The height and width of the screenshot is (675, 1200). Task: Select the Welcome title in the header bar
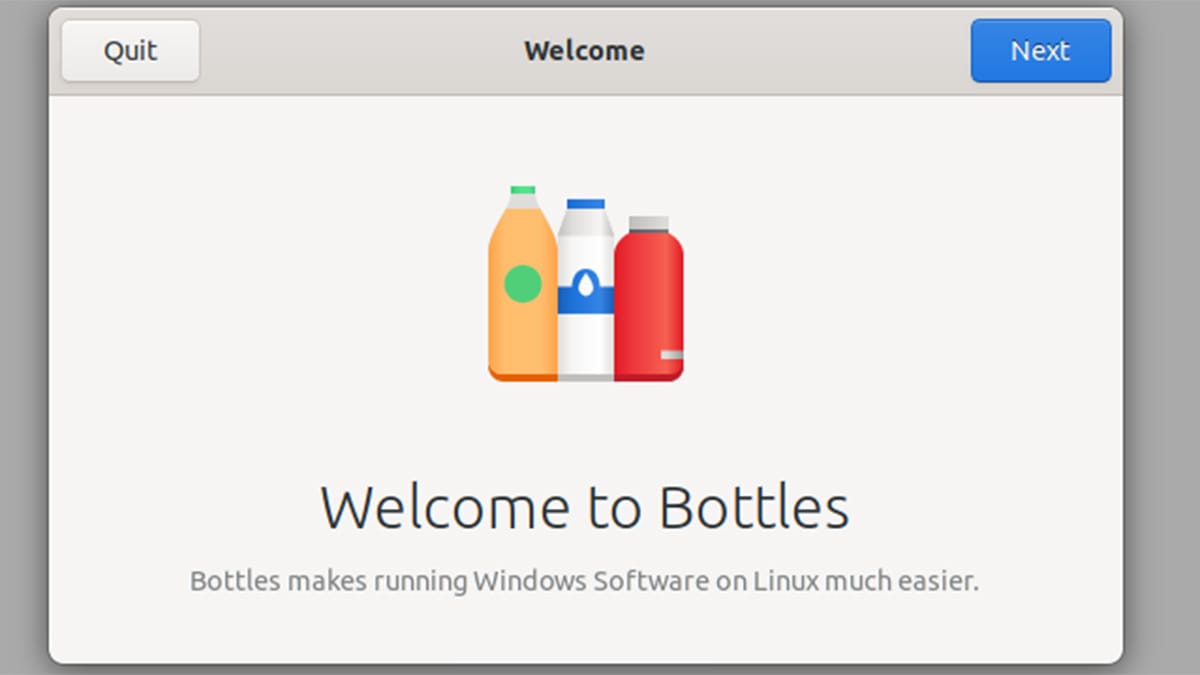coord(584,50)
